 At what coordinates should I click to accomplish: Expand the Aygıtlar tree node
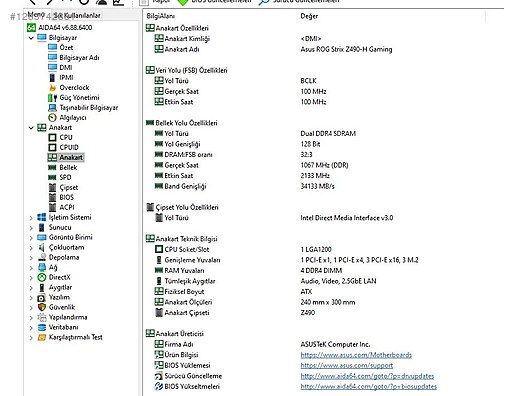pyautogui.click(x=31, y=288)
